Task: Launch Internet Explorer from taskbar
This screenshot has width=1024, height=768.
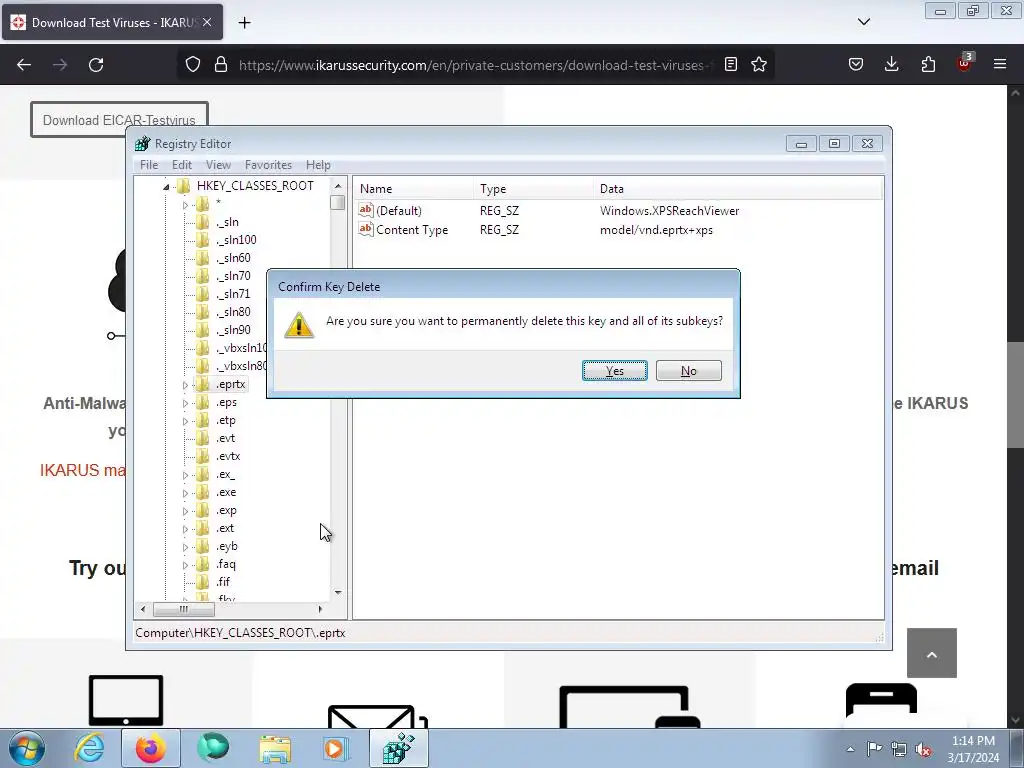Action: pos(89,748)
